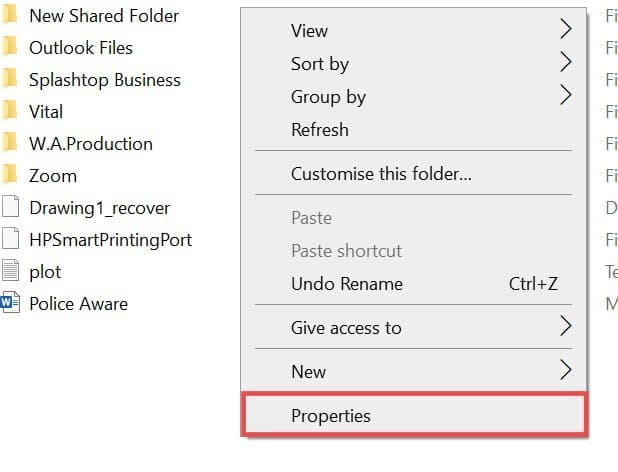The height and width of the screenshot is (472, 618).
Task: Select the plot text file icon
Action: point(11,271)
